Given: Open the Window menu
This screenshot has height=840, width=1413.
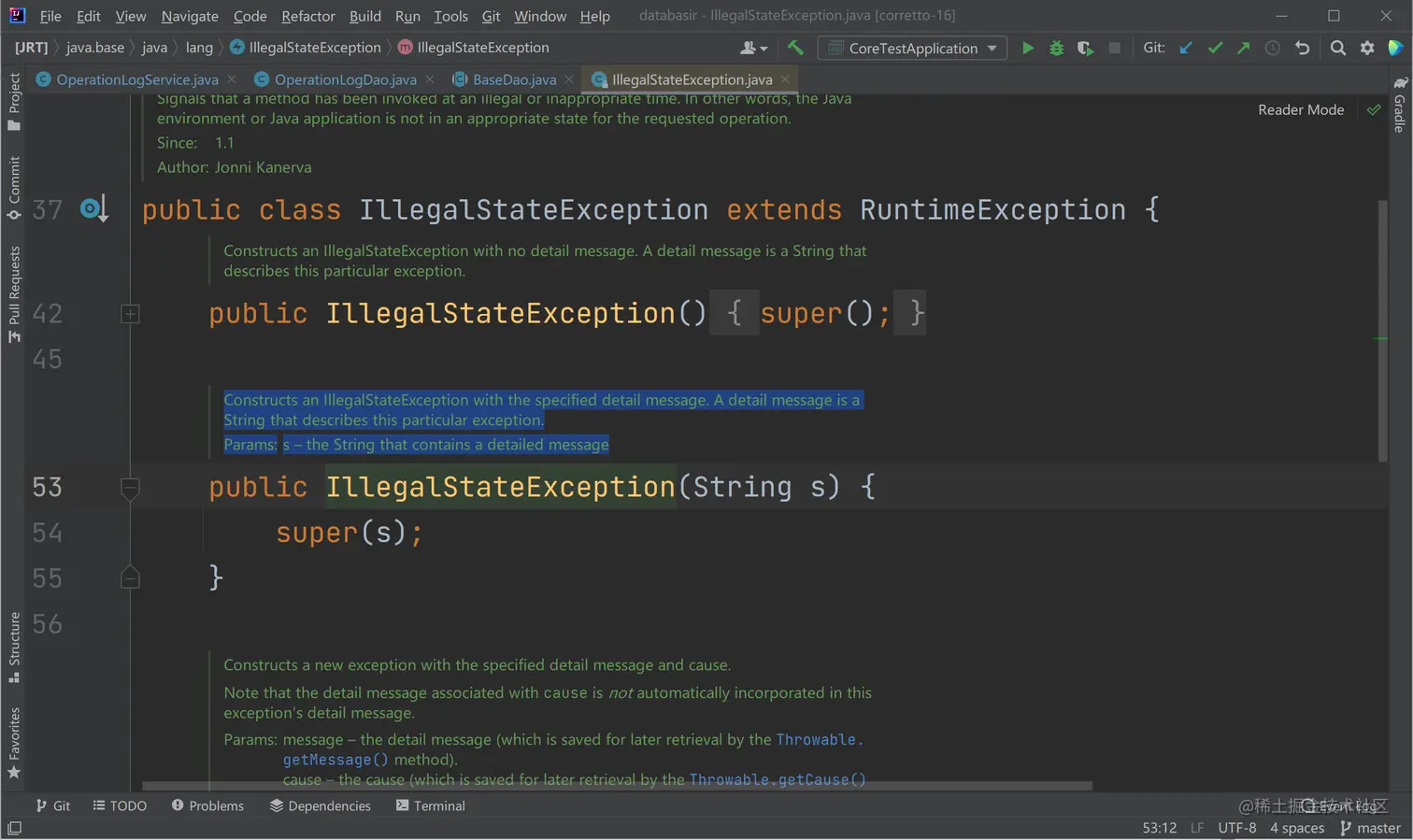Looking at the screenshot, I should [x=540, y=16].
